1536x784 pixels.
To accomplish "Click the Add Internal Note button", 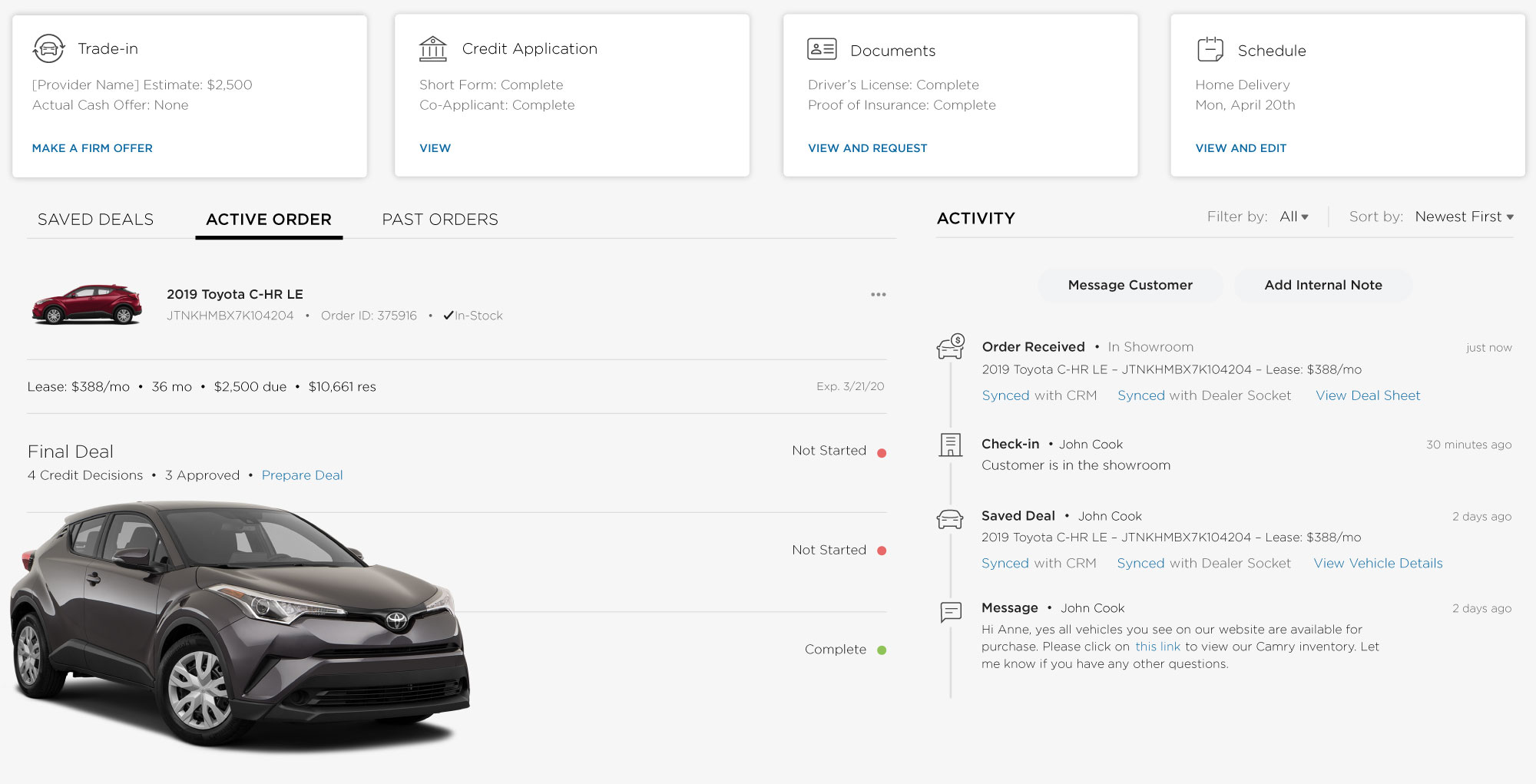I will point(1323,285).
